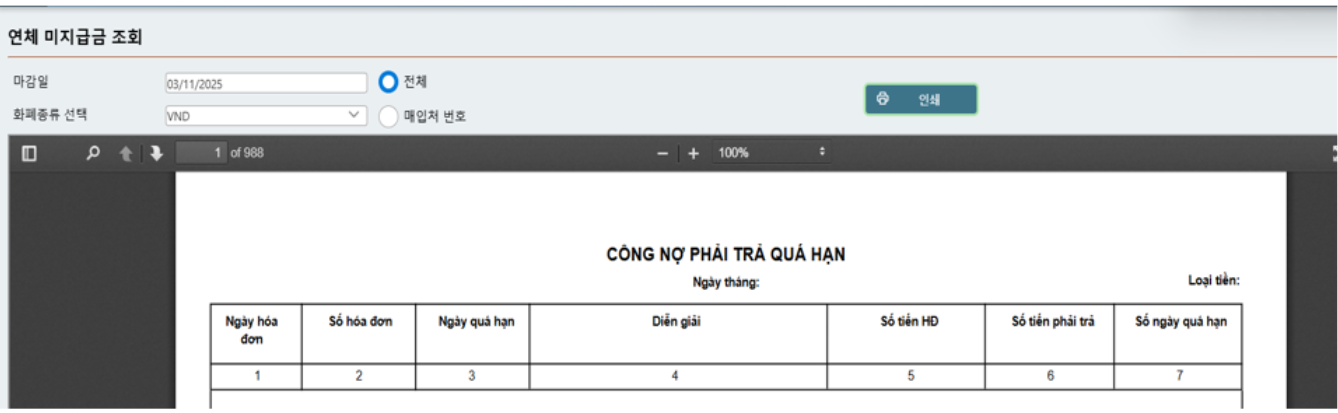The height and width of the screenshot is (413, 1338).
Task: Open the PDF find search icon
Action: coord(93,153)
